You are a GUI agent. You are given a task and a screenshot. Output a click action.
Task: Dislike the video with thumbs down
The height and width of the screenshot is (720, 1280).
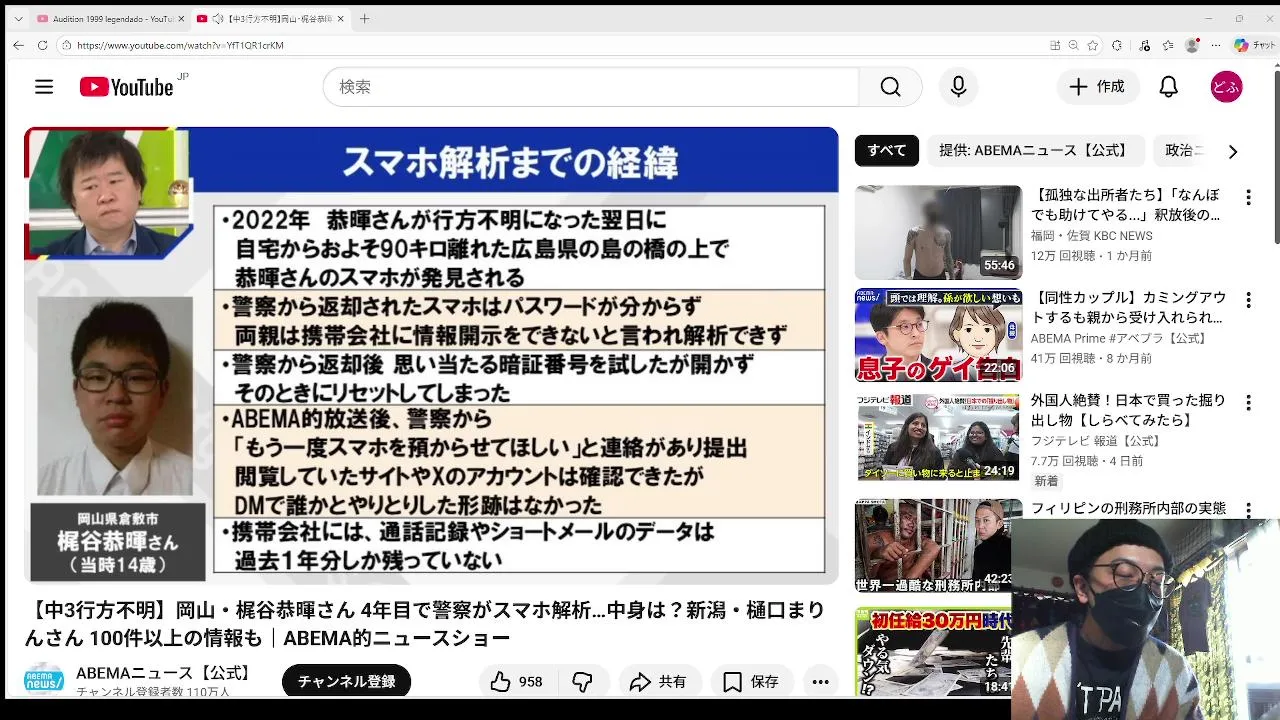point(582,682)
